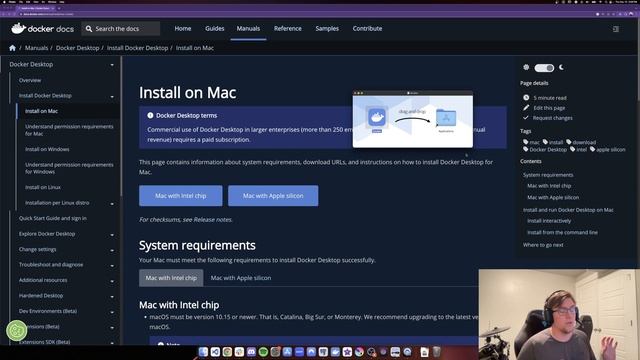
Task: Open Discord from the dock
Action: coord(251,351)
